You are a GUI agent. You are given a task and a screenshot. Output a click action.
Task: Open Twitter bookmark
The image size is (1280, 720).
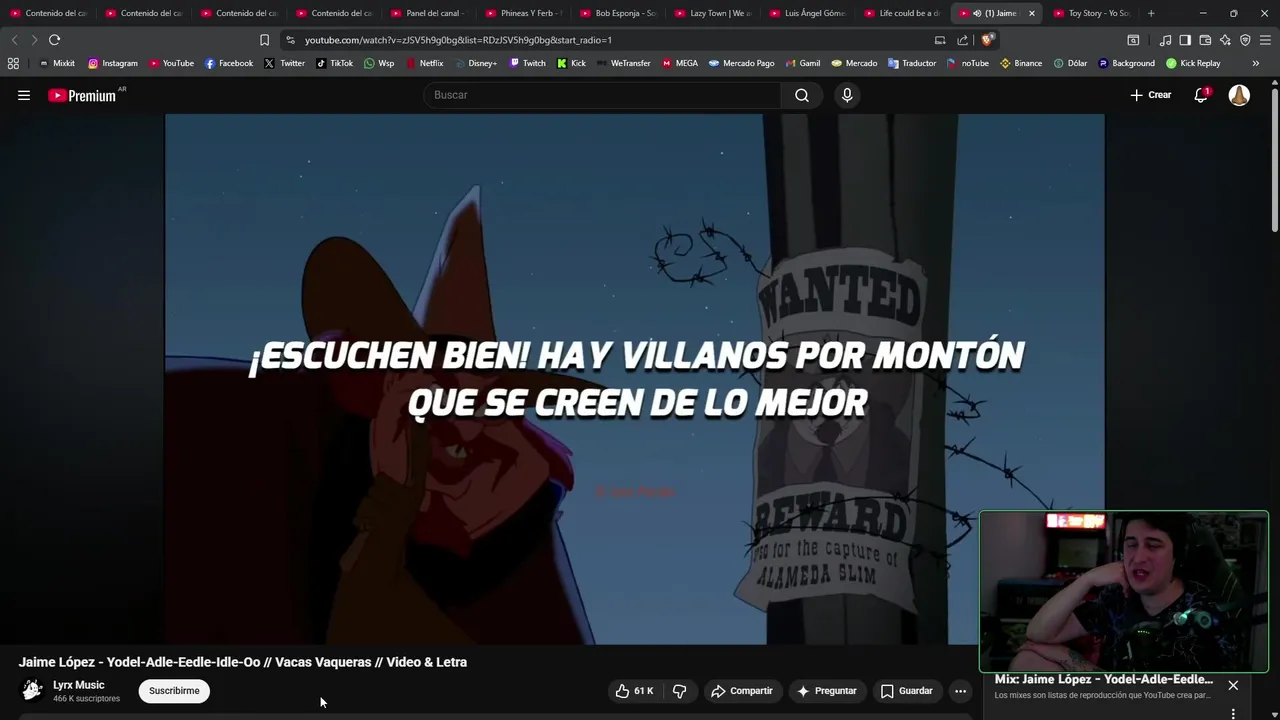[x=284, y=63]
